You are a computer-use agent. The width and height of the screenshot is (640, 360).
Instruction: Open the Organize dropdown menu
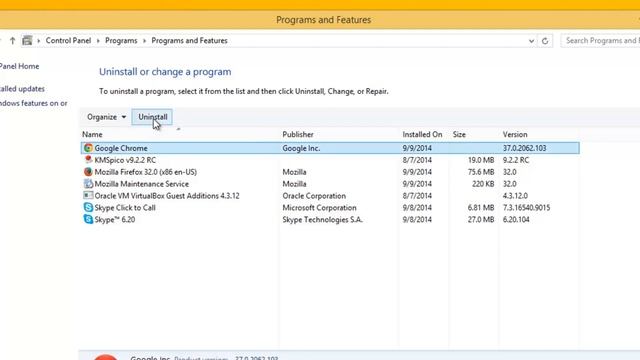106,117
